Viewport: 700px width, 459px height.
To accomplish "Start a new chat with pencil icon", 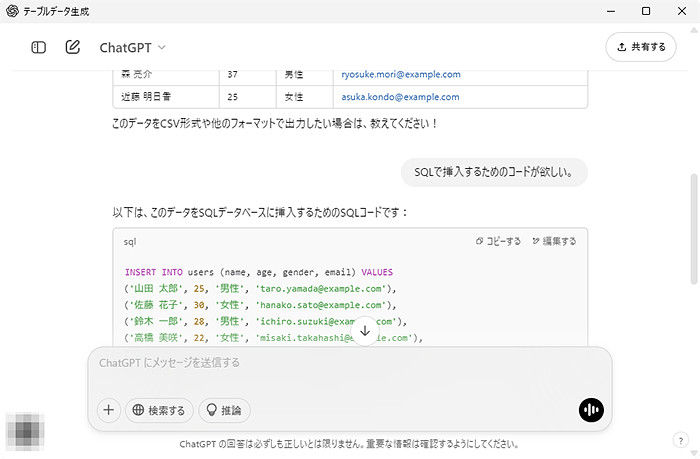I will pyautogui.click(x=73, y=47).
